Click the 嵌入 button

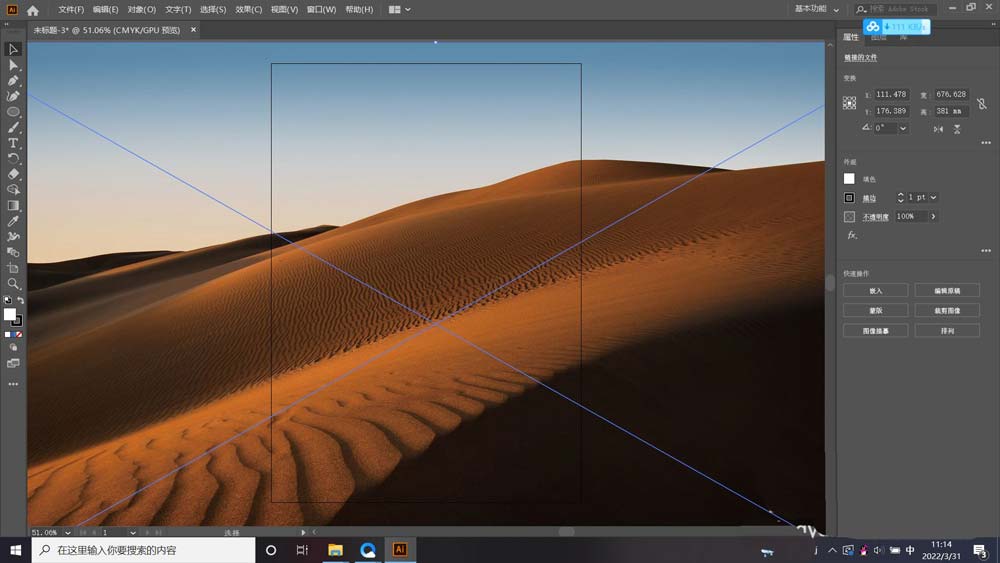(875, 291)
